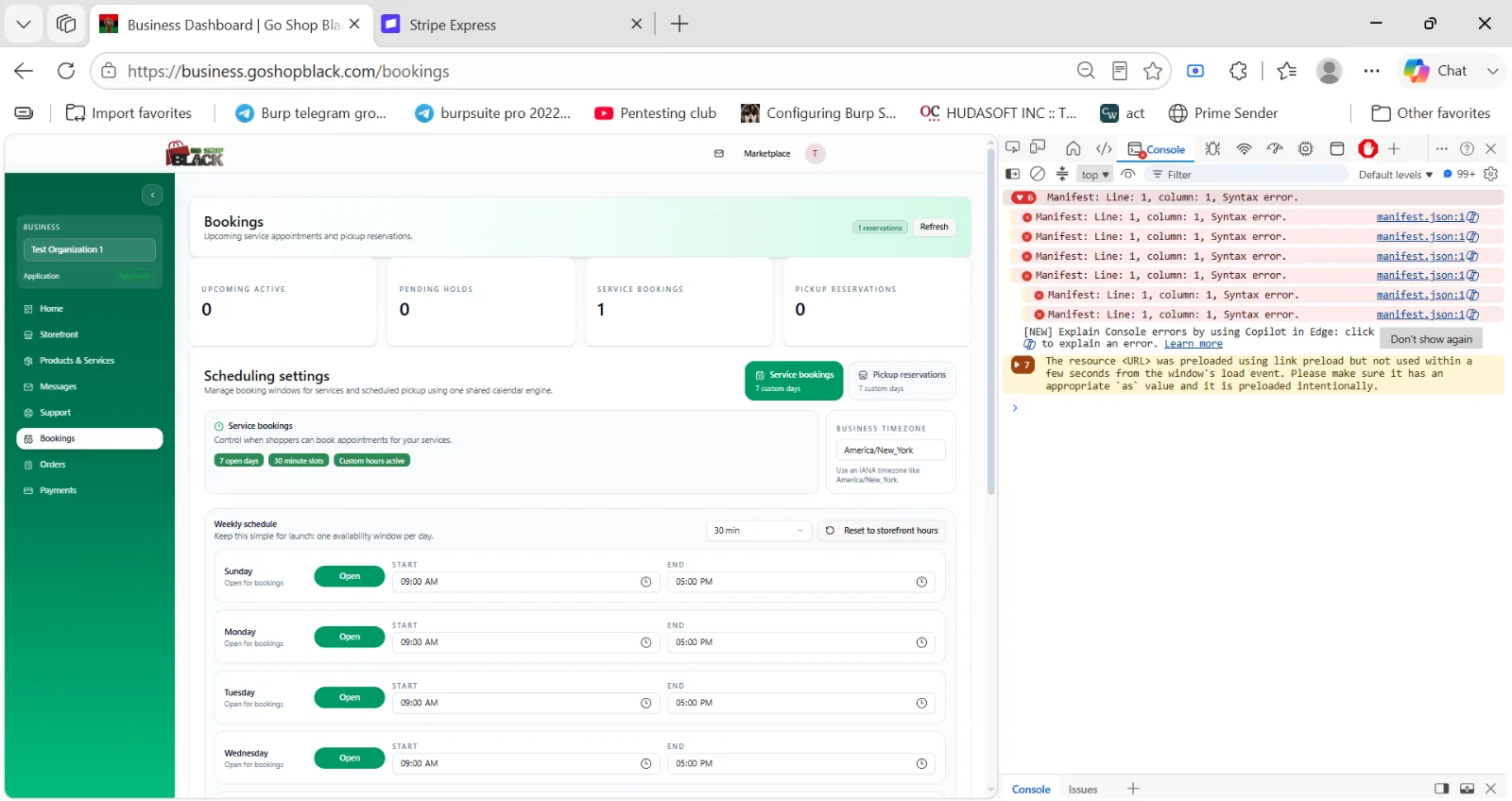Image resolution: width=1512 pixels, height=801 pixels.
Task: Open the mail icon beside Marketplace
Action: click(719, 153)
